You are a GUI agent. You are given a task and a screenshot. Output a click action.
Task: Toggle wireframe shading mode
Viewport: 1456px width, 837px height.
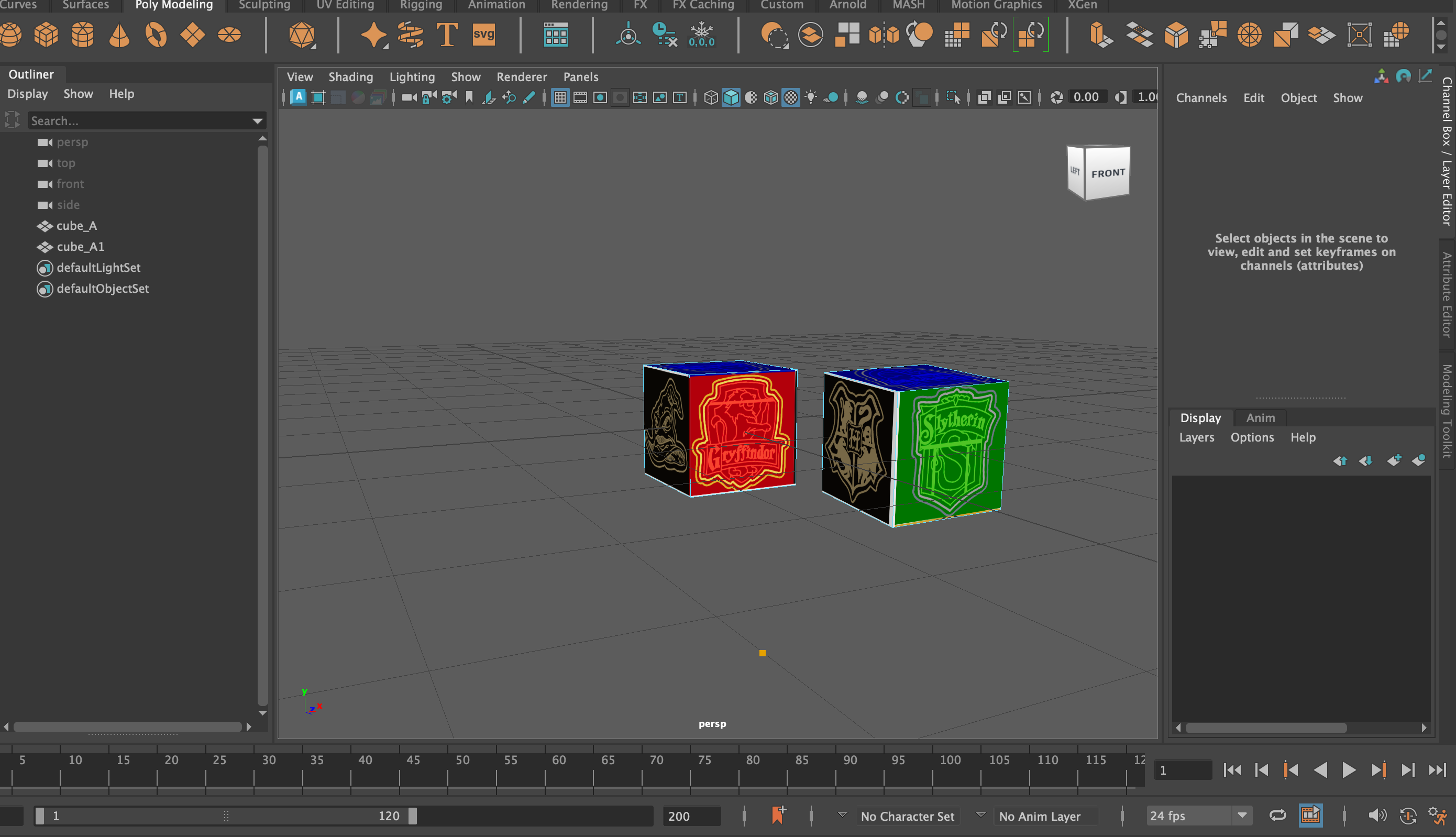711,98
